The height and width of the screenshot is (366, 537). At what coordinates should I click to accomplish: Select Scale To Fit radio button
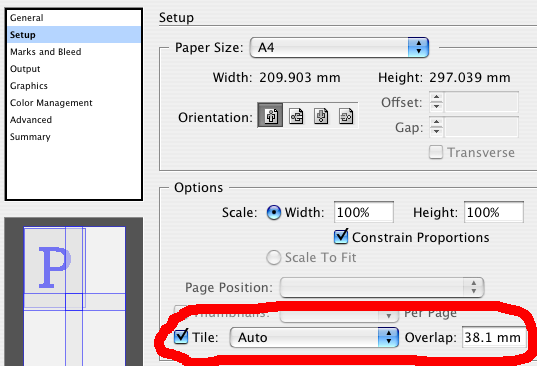[274, 257]
